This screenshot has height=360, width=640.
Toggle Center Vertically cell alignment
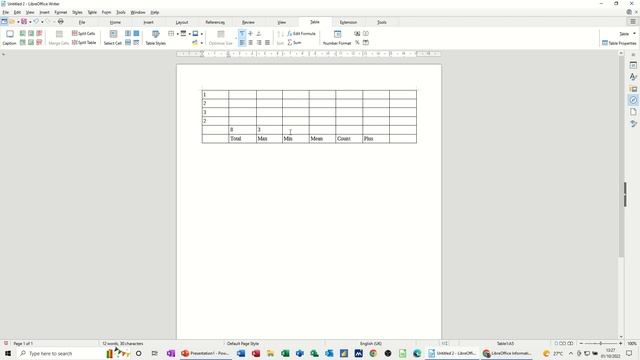click(250, 33)
